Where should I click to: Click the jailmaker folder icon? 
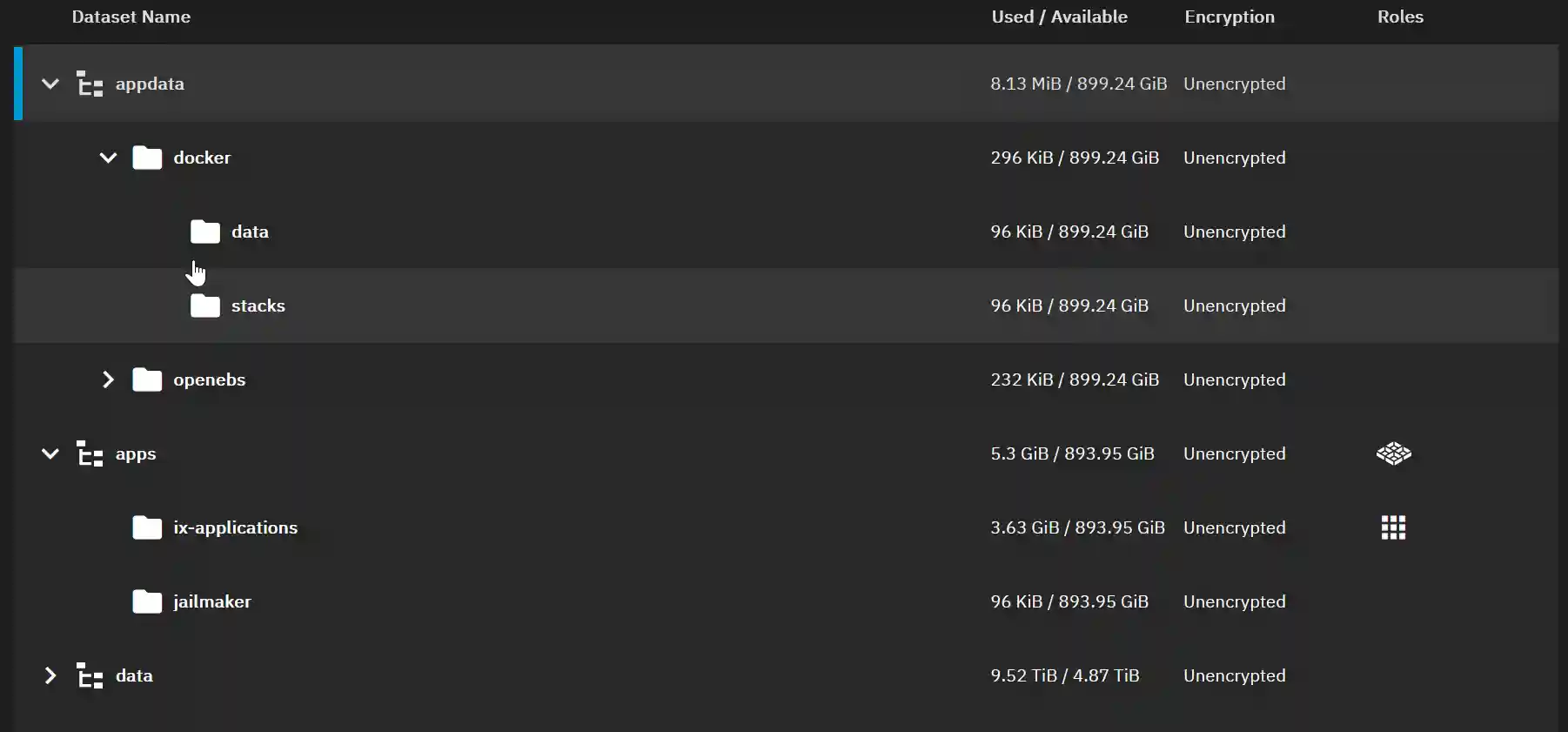tap(147, 601)
